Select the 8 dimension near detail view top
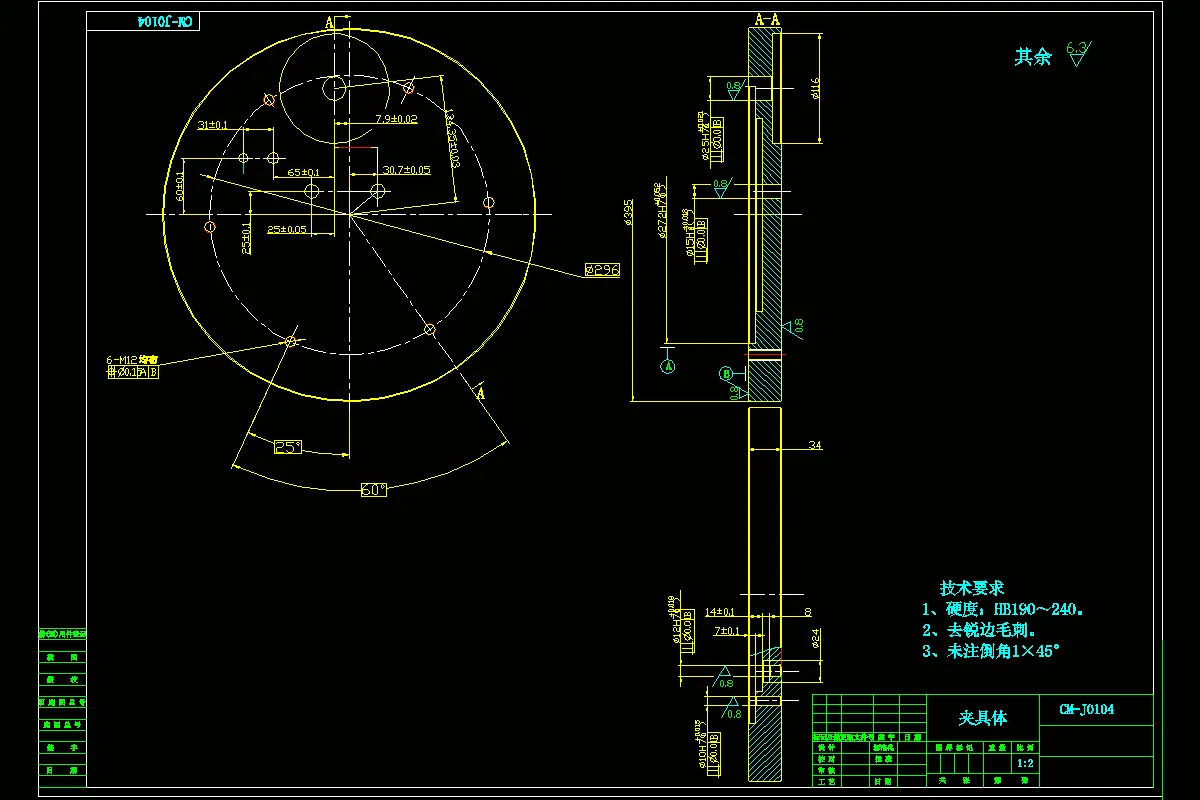 pyautogui.click(x=808, y=611)
